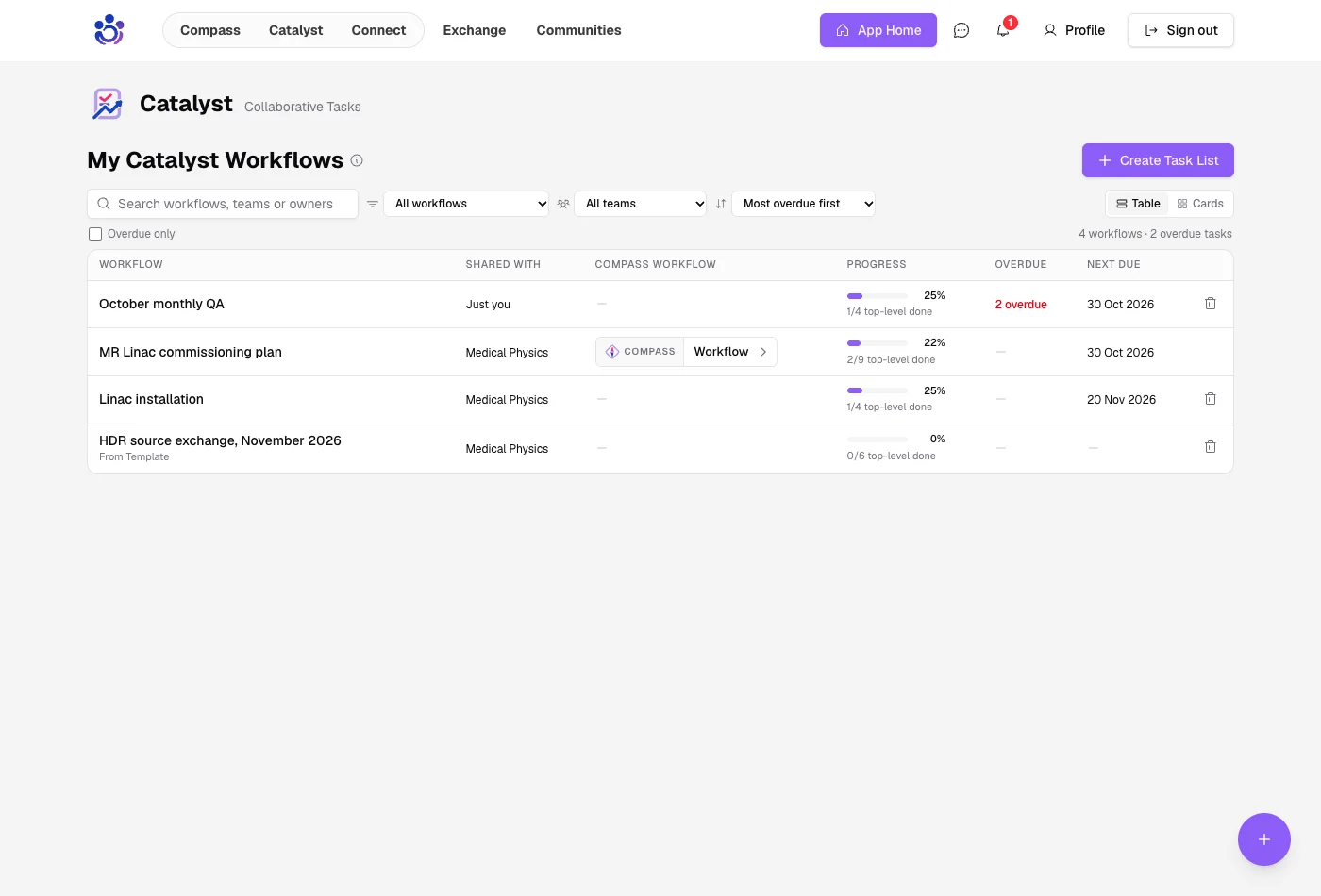
Task: Go to the Communities page
Action: point(579,30)
